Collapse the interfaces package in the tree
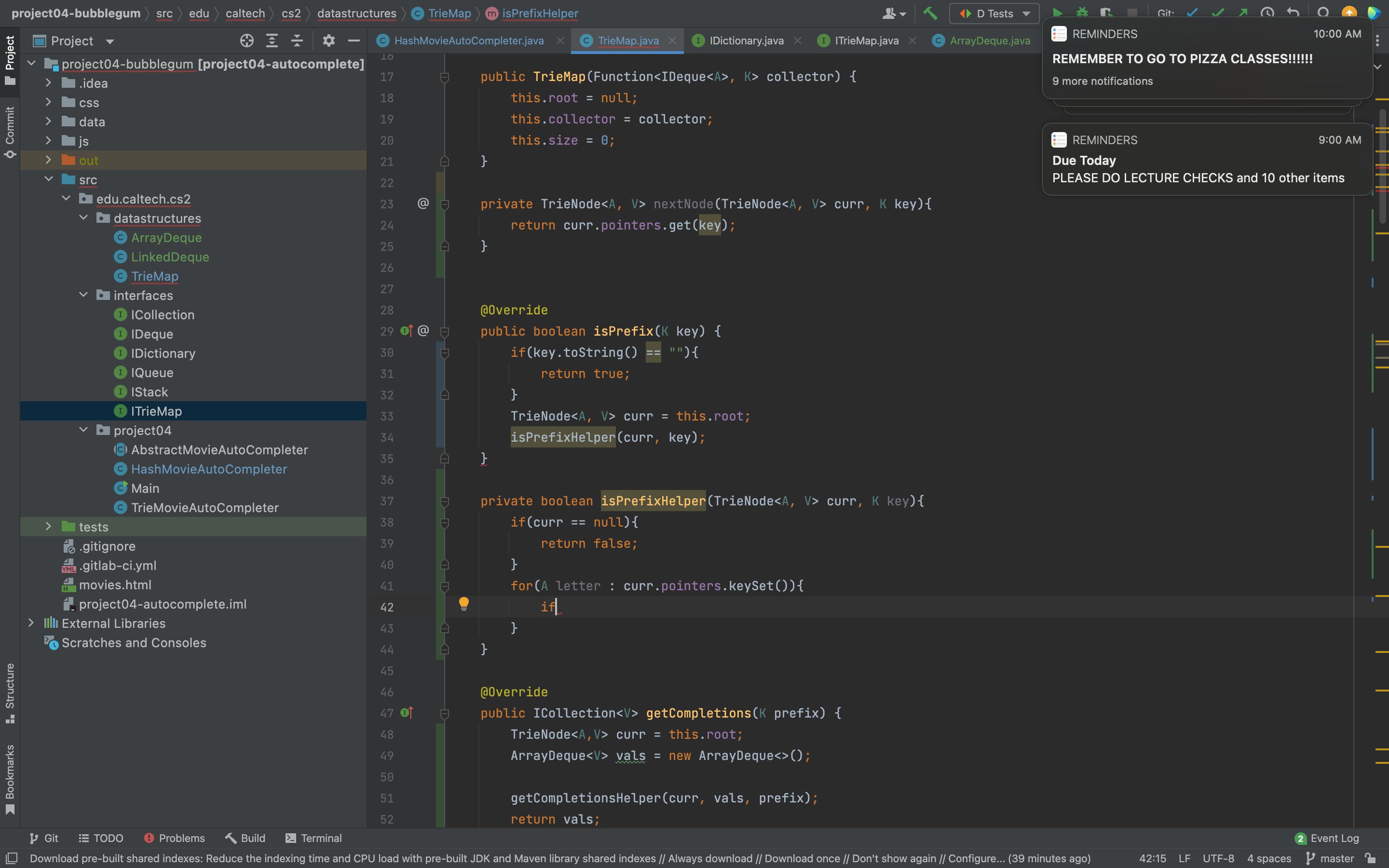This screenshot has height=868, width=1389. 84,295
